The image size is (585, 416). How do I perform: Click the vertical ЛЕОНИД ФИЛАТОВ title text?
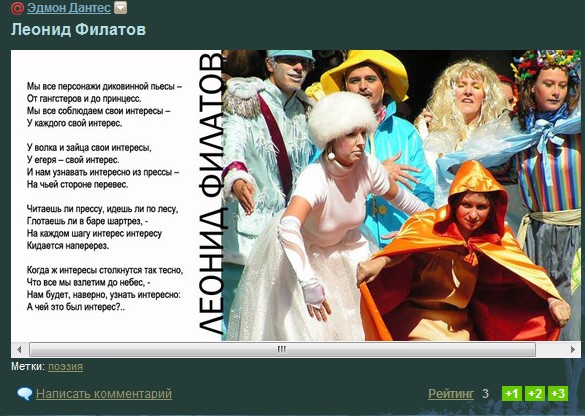(211, 193)
